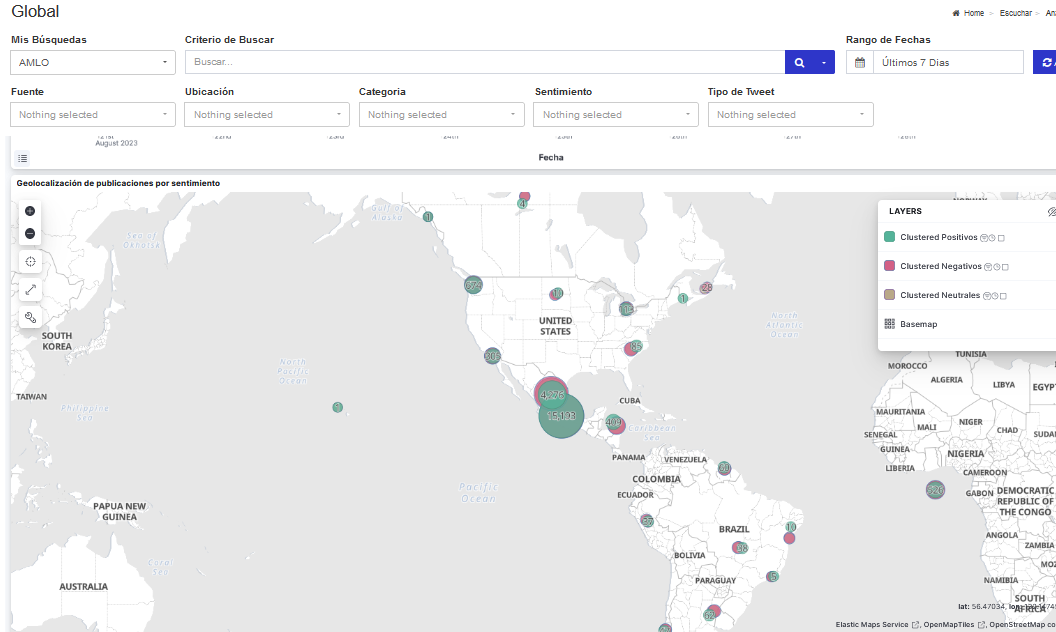Toggle bounds box on Clustered Negativos
The width and height of the screenshot is (1056, 632).
(x=1005, y=267)
